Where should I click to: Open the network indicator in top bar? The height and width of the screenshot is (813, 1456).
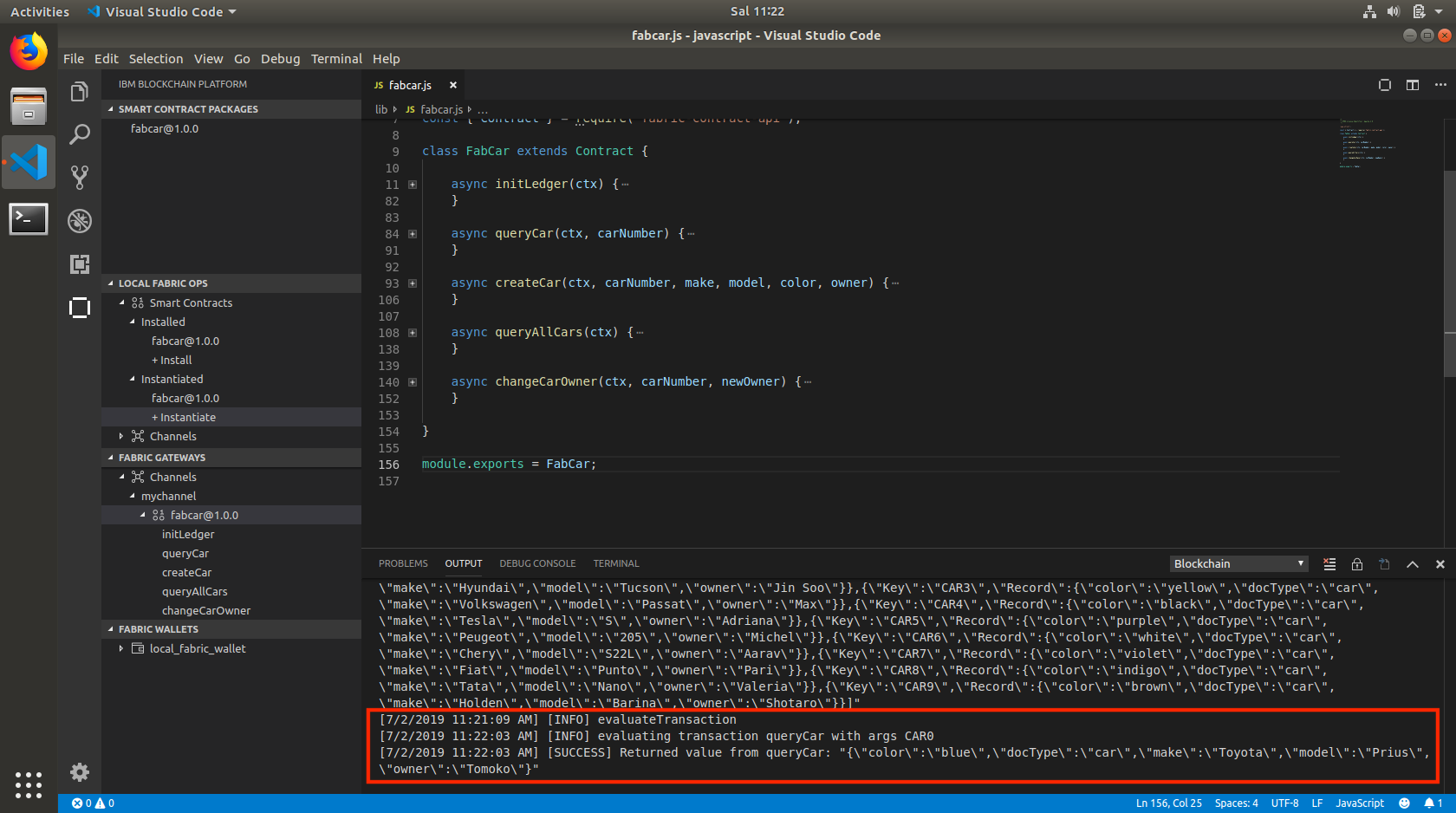click(x=1369, y=11)
